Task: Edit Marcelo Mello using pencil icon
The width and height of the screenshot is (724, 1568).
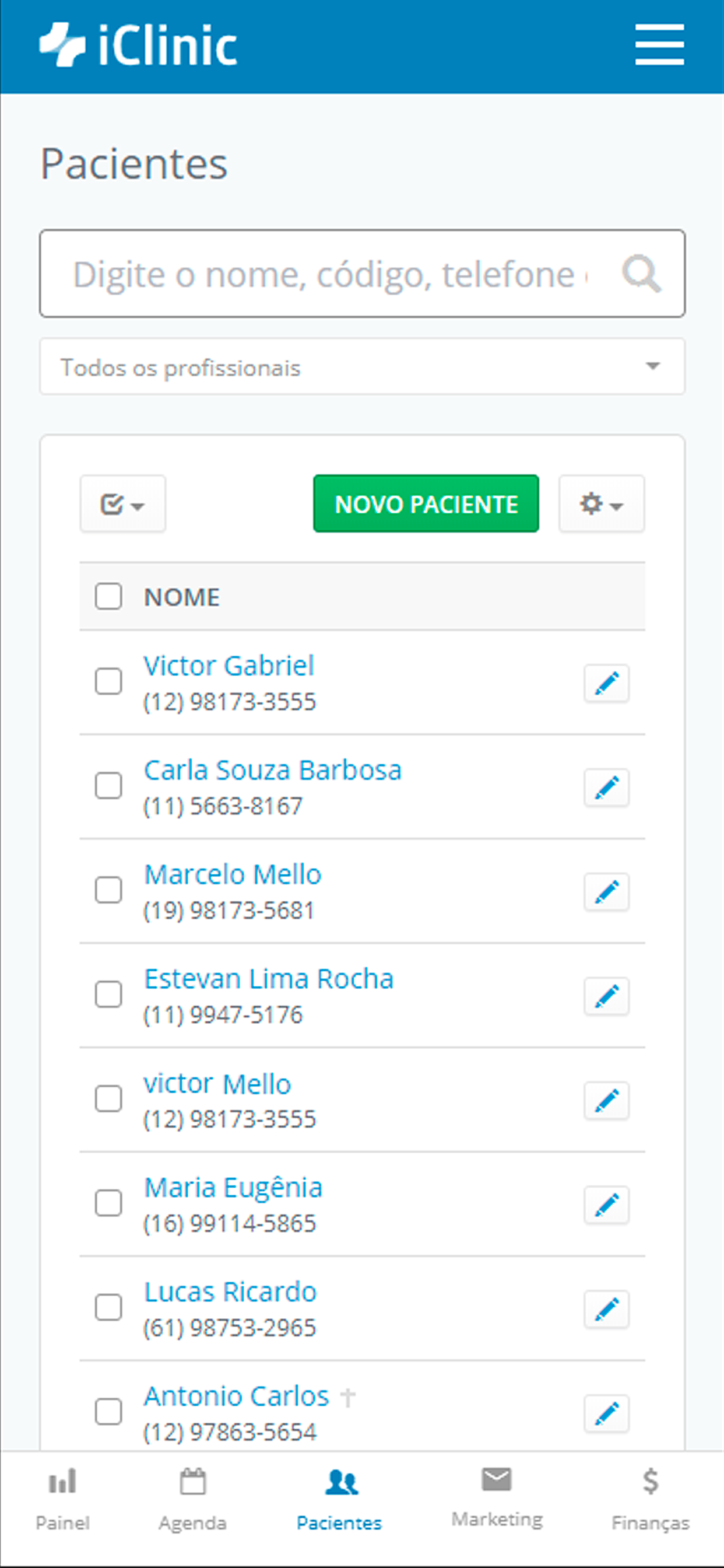Action: click(607, 892)
